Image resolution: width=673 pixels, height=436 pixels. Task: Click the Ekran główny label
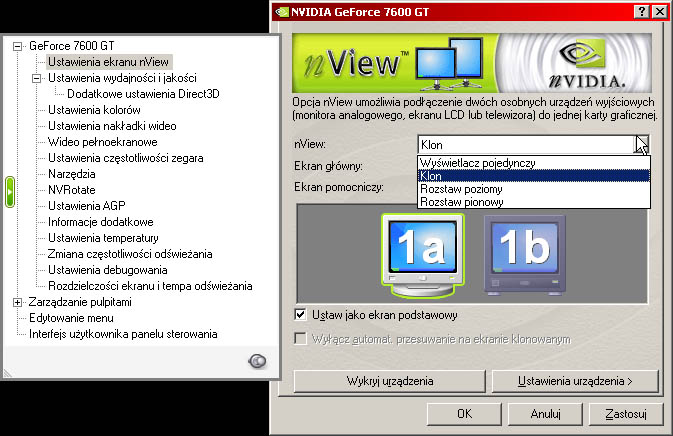(x=328, y=166)
